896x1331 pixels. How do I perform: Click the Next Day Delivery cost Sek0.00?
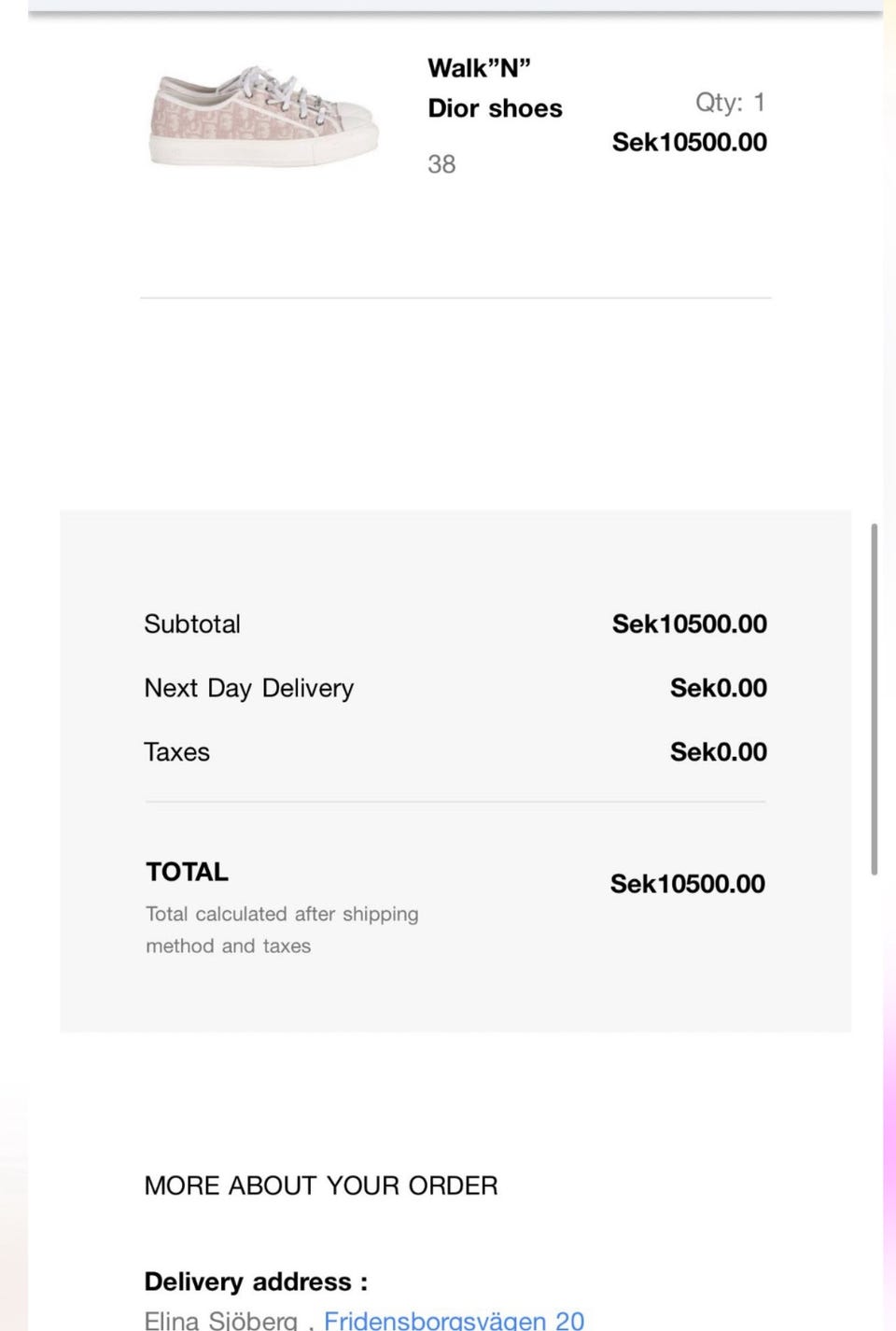coord(718,688)
